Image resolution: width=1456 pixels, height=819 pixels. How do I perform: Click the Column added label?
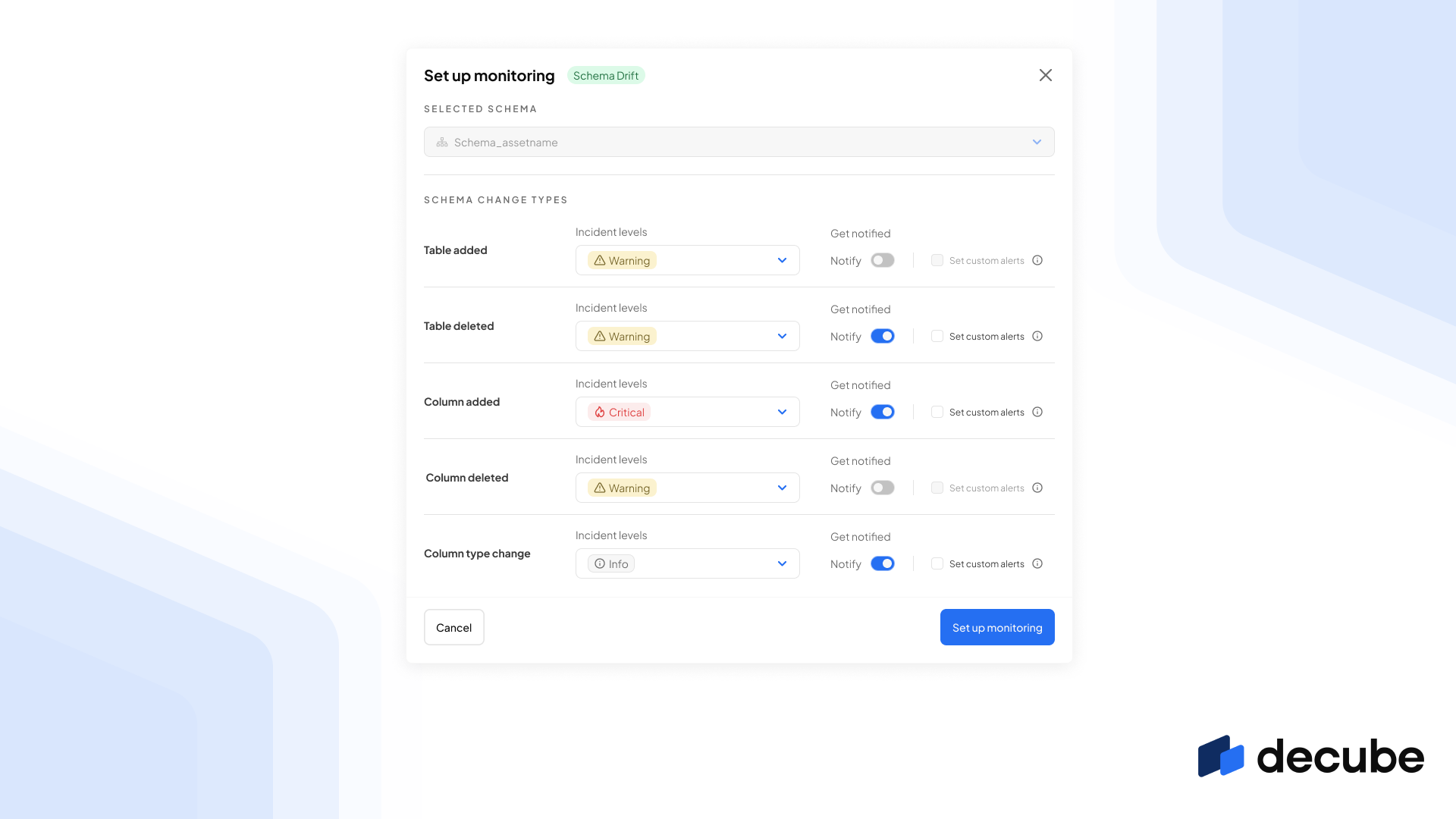tap(462, 402)
